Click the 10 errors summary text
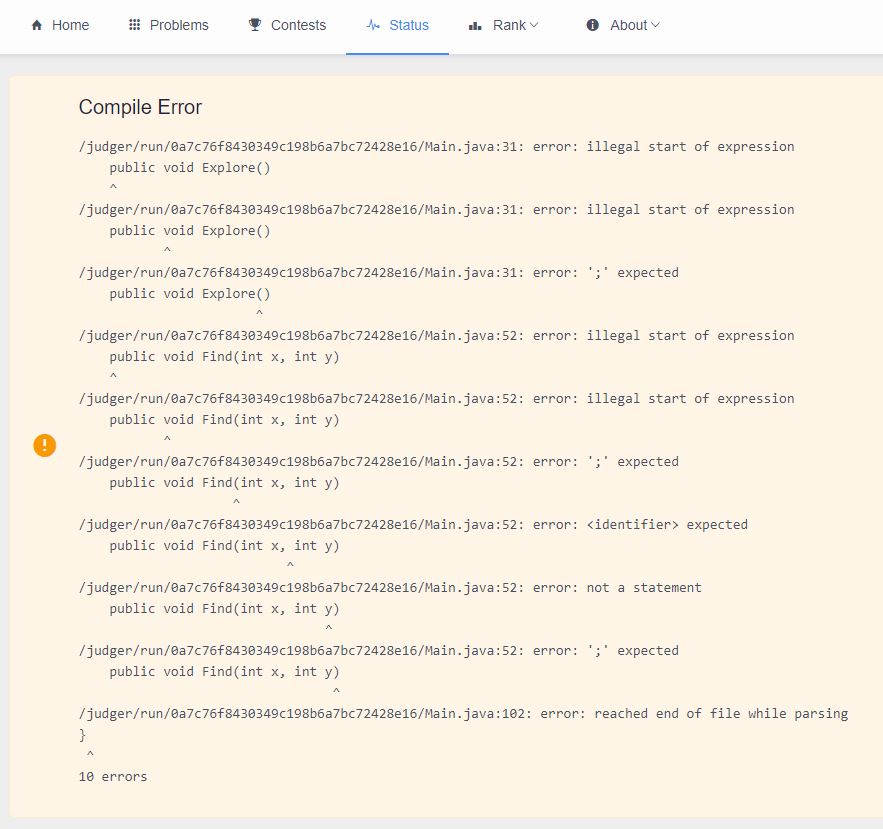883x829 pixels. 113,776
